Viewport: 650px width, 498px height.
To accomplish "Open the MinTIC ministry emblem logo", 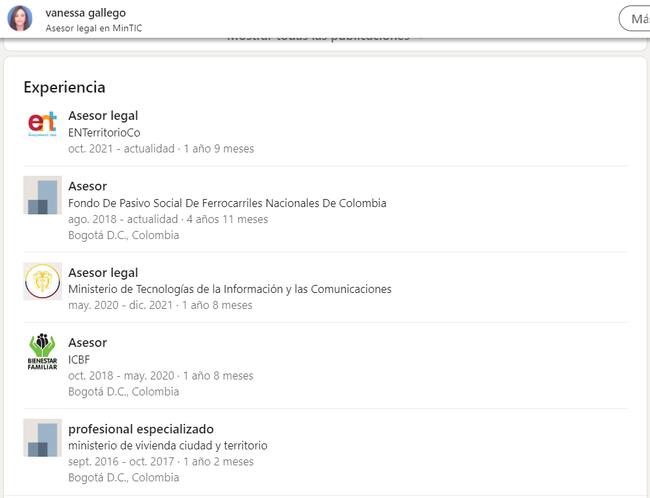I will coord(42,281).
